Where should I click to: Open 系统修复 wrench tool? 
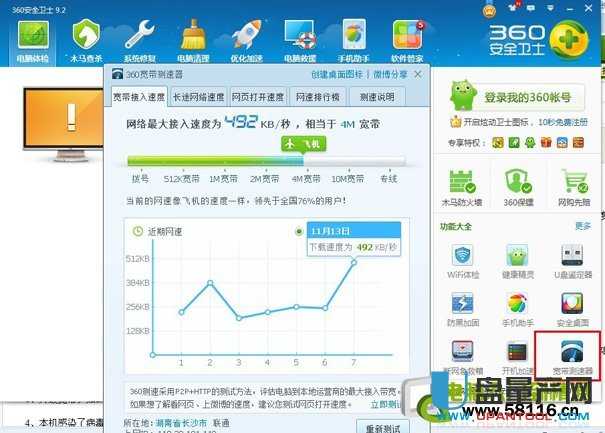[139, 42]
